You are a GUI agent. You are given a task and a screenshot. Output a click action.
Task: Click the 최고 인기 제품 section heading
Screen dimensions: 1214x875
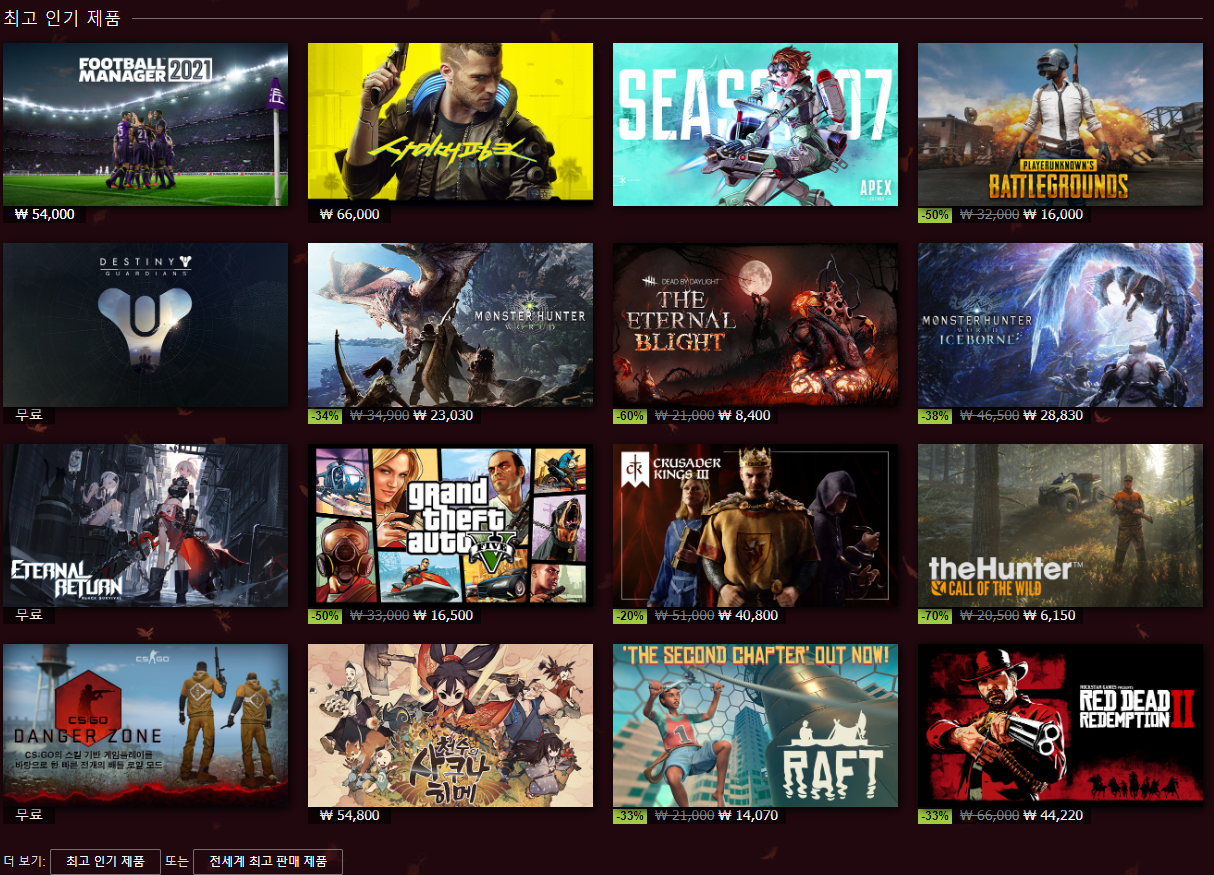tap(62, 17)
